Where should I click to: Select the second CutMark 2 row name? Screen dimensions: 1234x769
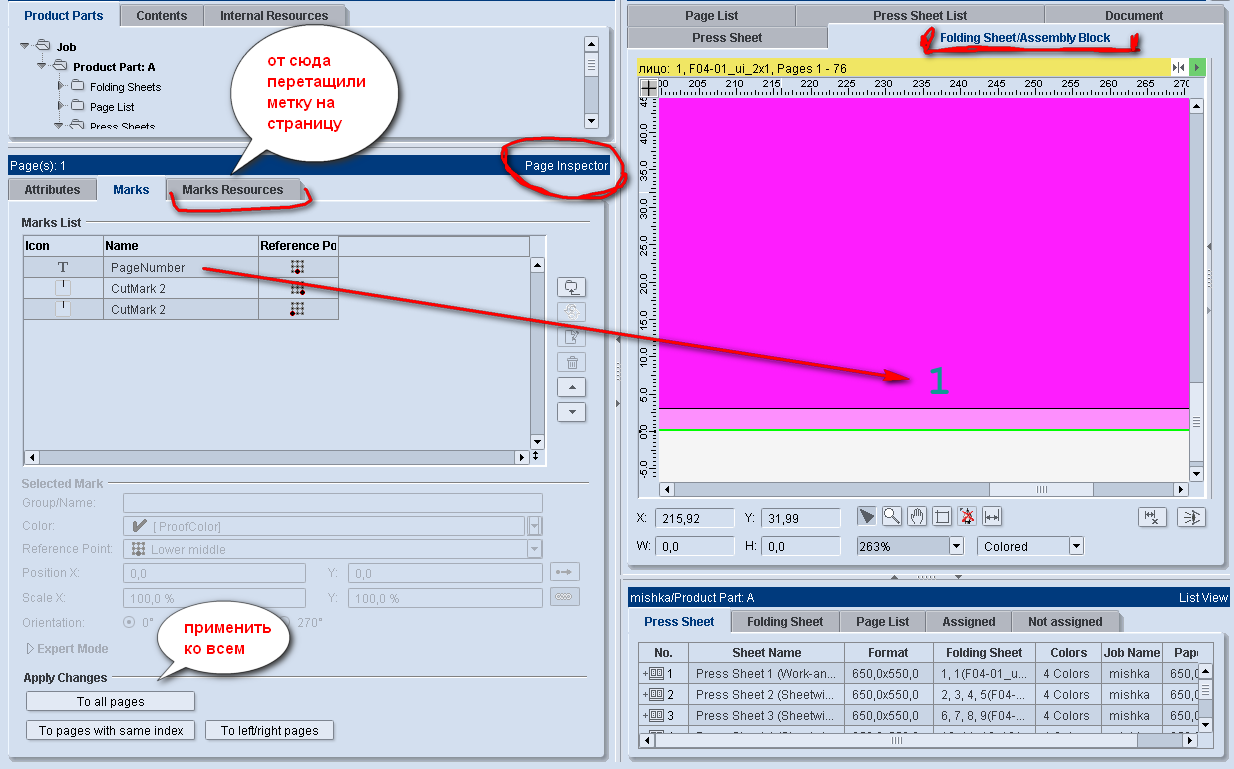coord(138,309)
